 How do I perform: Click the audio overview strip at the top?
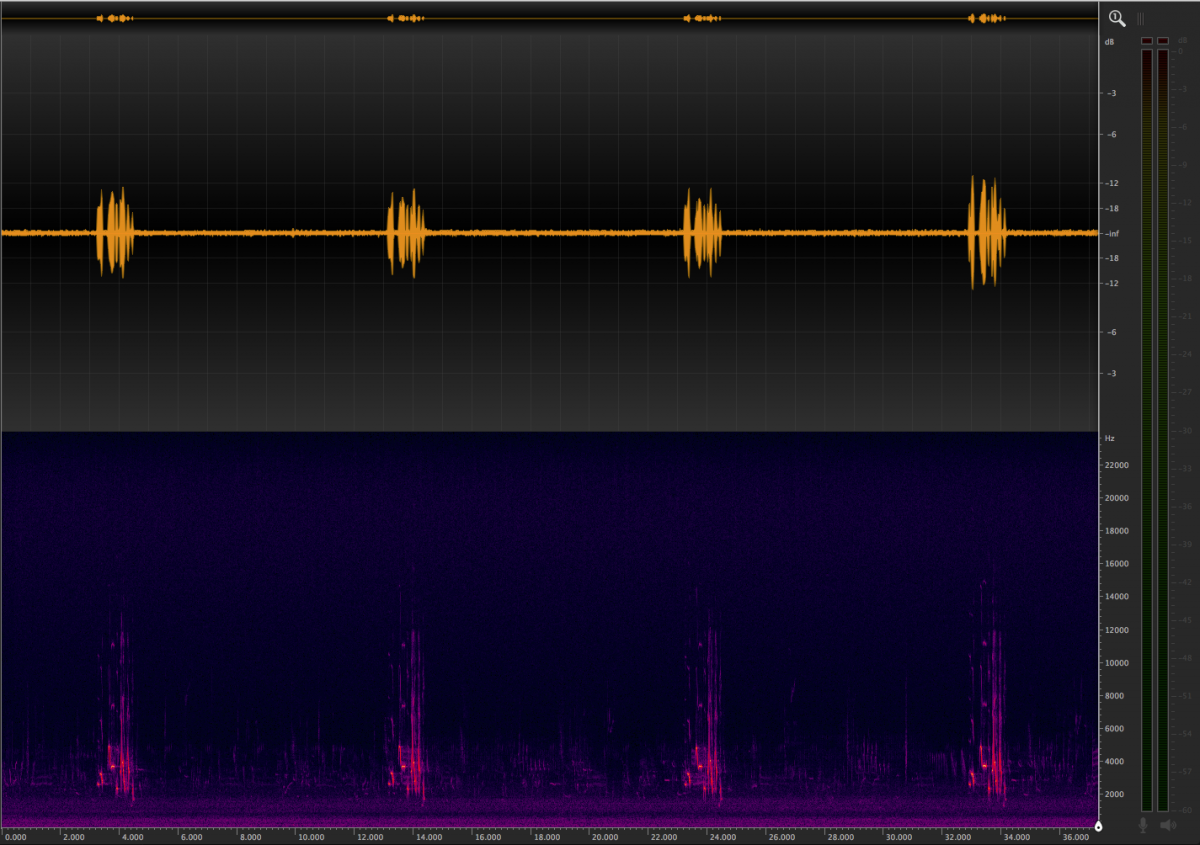click(550, 16)
